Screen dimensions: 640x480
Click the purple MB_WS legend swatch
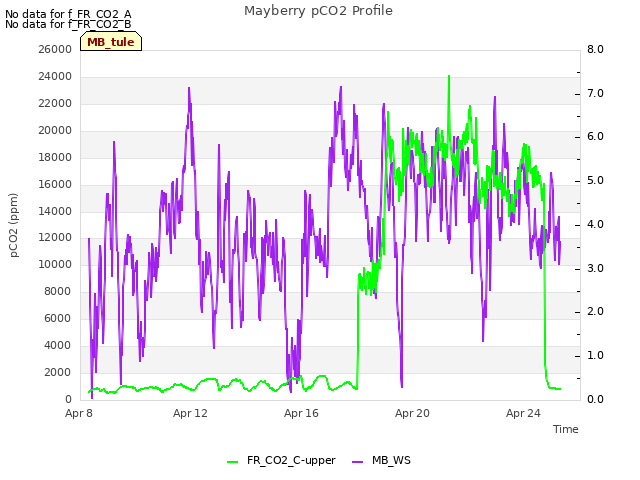pos(357,462)
